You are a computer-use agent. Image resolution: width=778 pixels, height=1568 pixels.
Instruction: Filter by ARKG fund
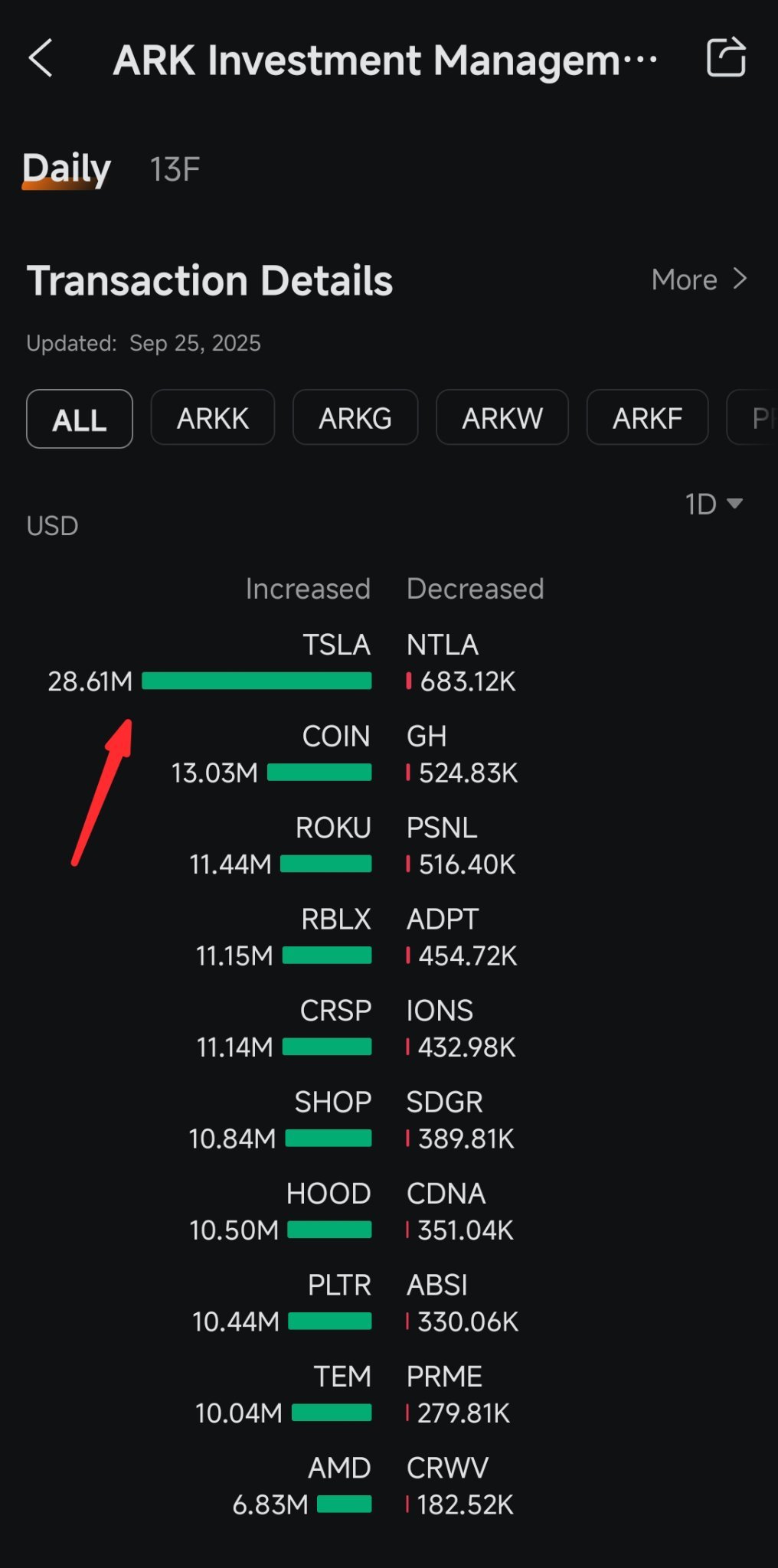[355, 417]
